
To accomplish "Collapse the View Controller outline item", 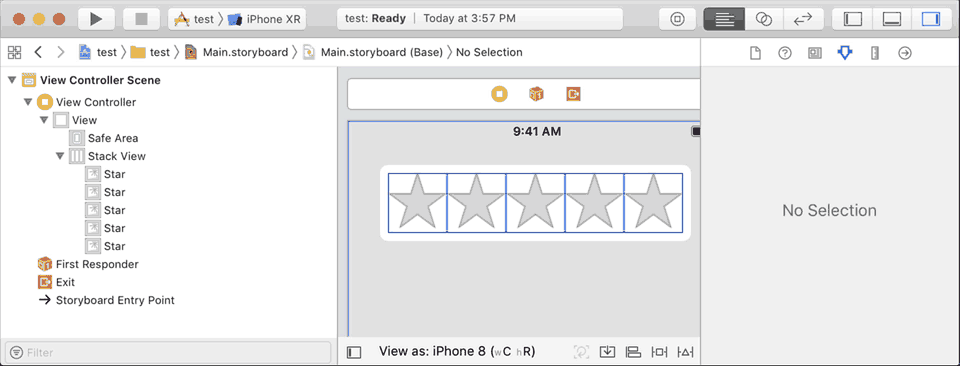I will click(28, 102).
